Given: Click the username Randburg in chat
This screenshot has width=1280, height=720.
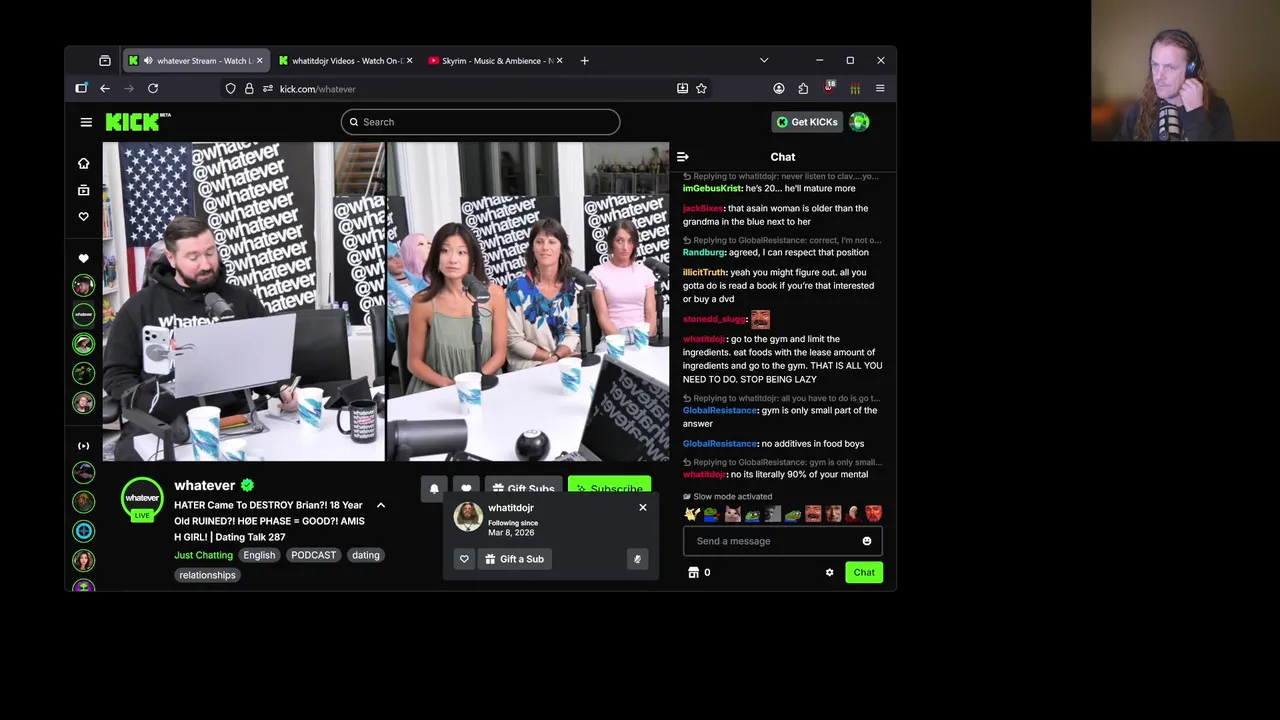Looking at the screenshot, I should click(x=704, y=252).
